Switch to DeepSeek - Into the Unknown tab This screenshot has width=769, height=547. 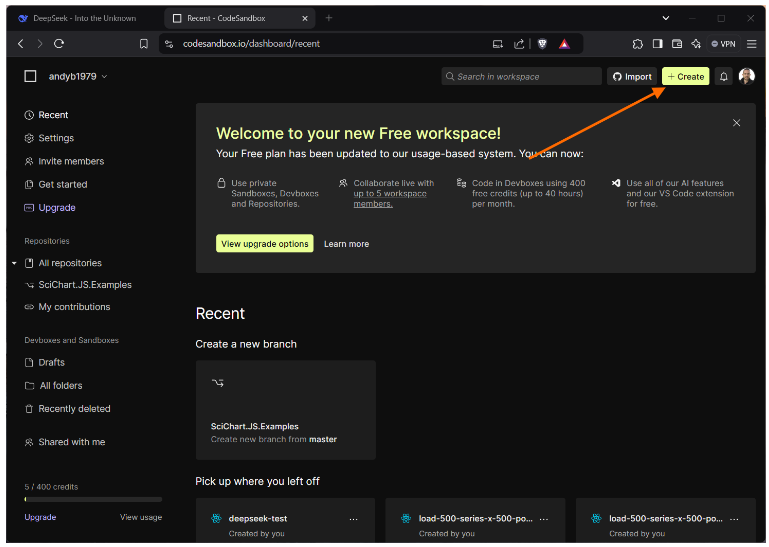pos(84,18)
